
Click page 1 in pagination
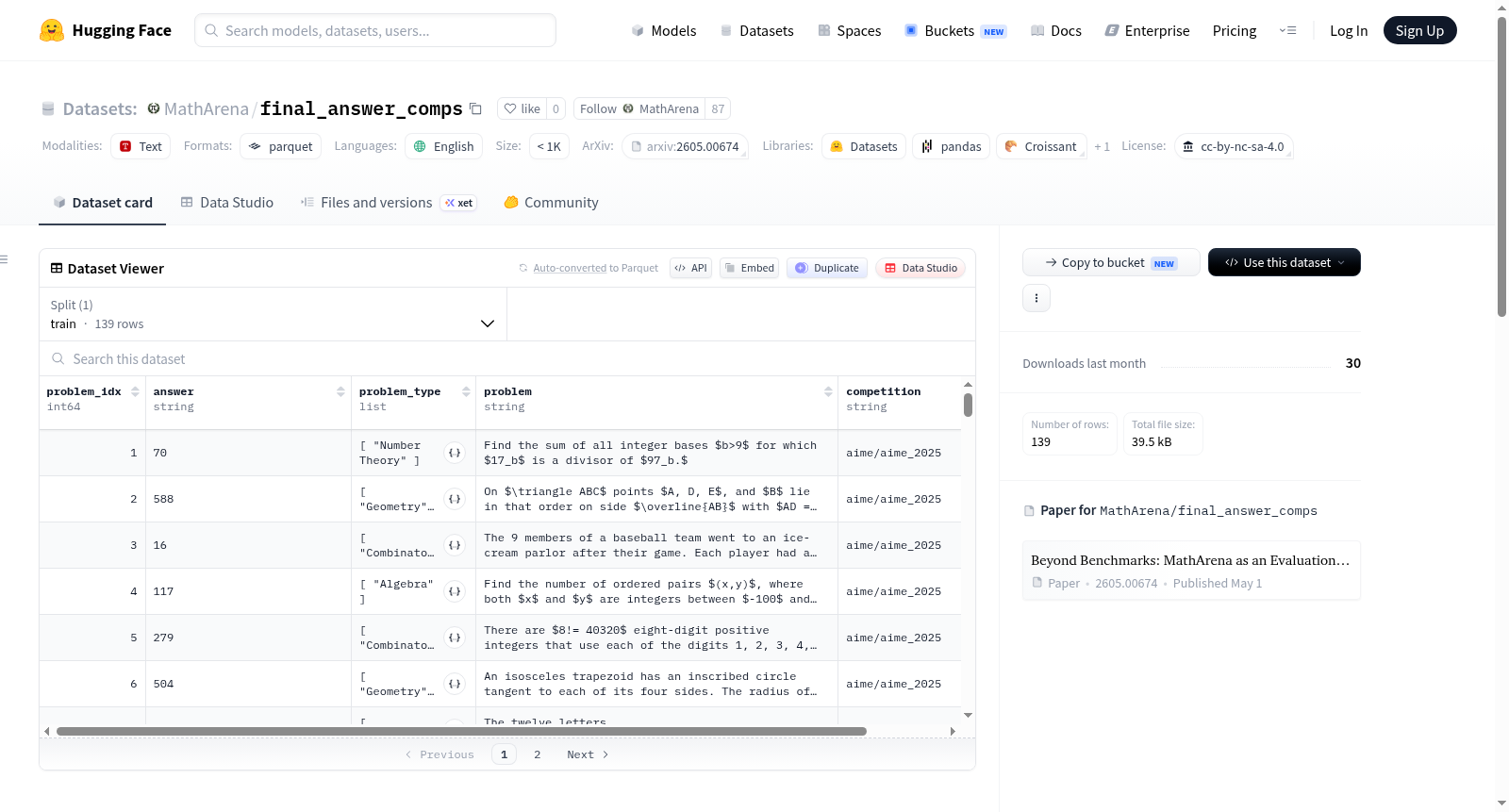[x=504, y=754]
